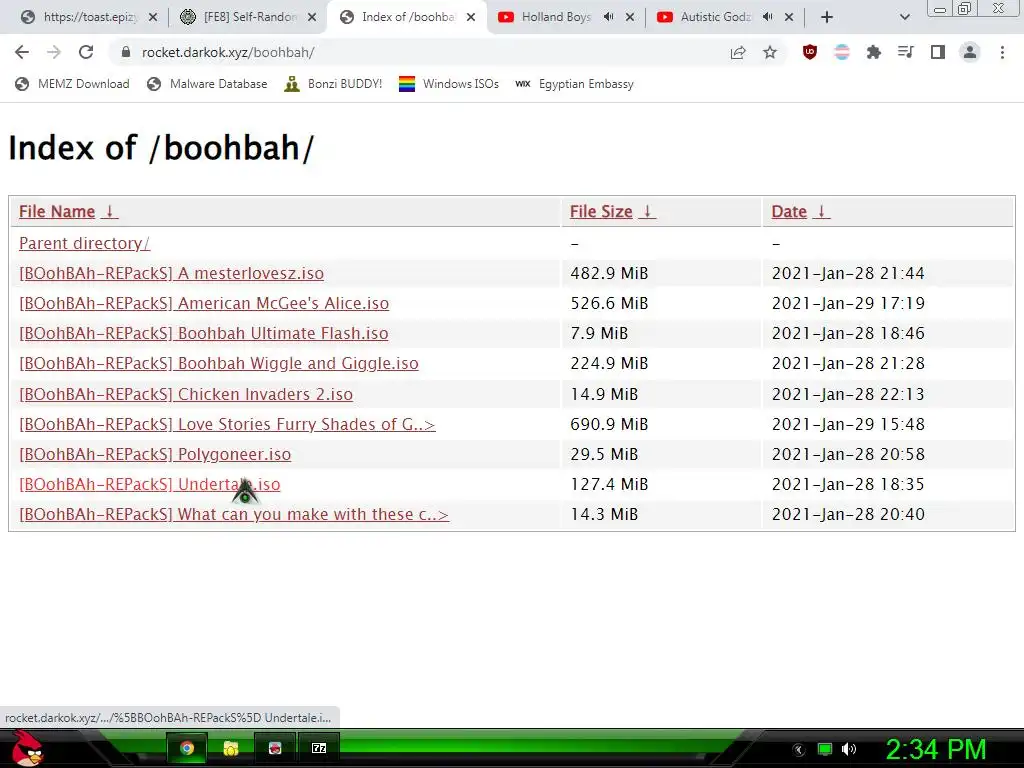Switch to the FE8 Self-Randomizer tab
The width and height of the screenshot is (1024, 768).
(x=247, y=17)
